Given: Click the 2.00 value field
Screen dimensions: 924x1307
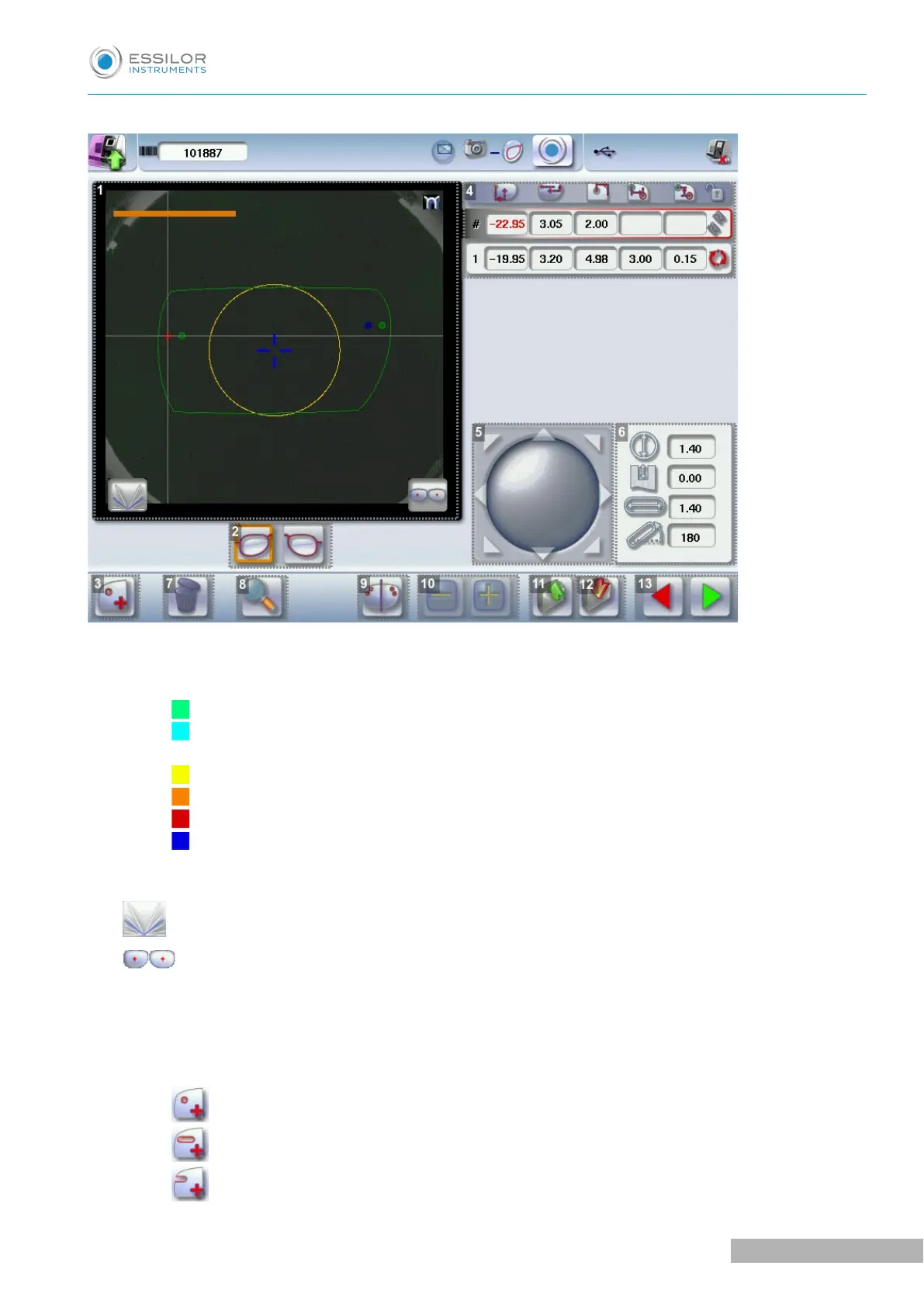Looking at the screenshot, I should (596, 224).
